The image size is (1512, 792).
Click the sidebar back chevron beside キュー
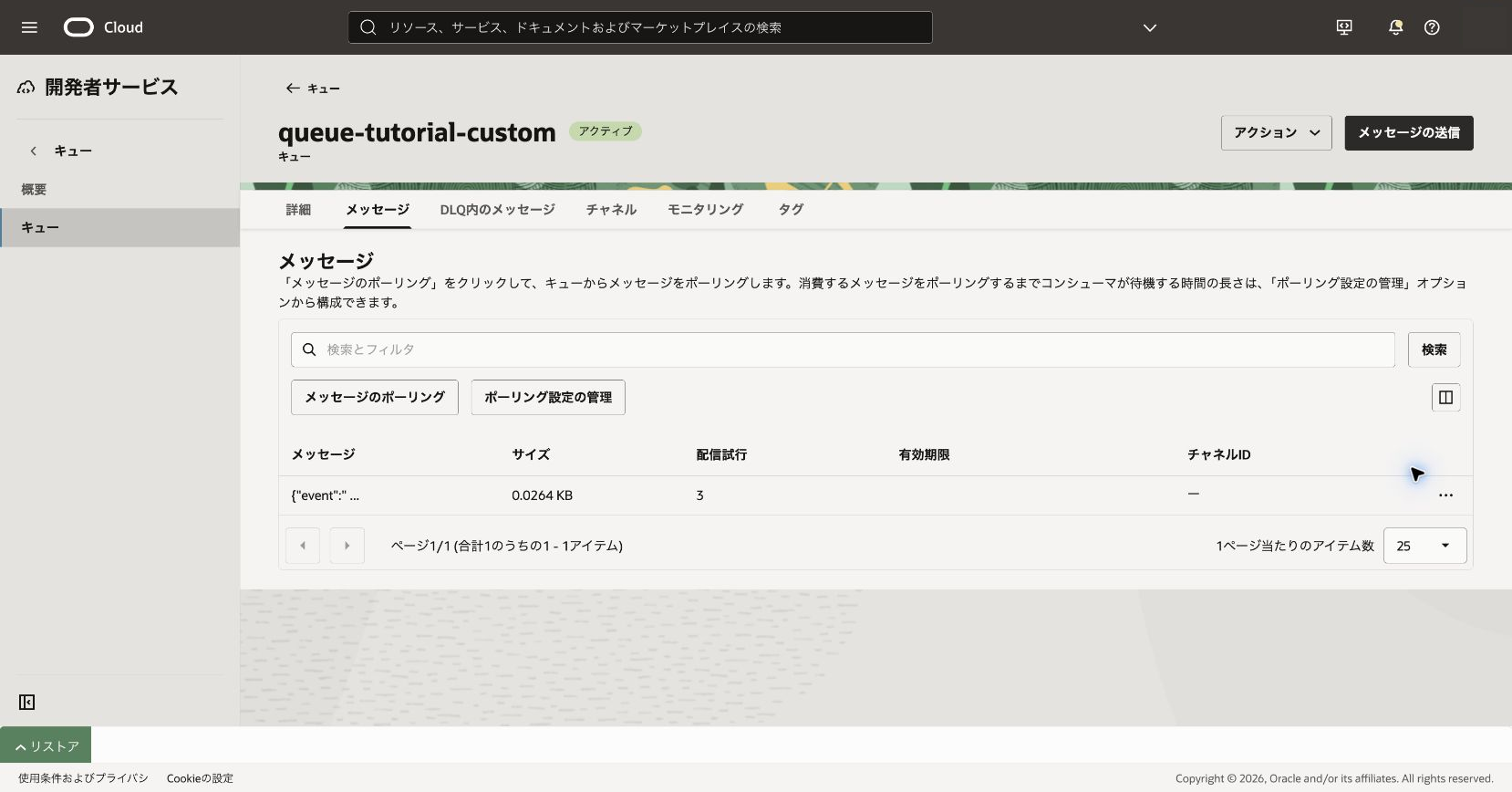click(x=33, y=151)
